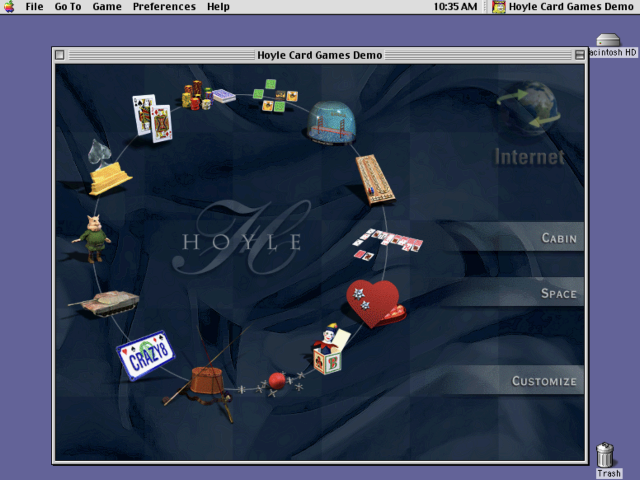Open the Help menu
The image size is (640, 480).
point(218,7)
